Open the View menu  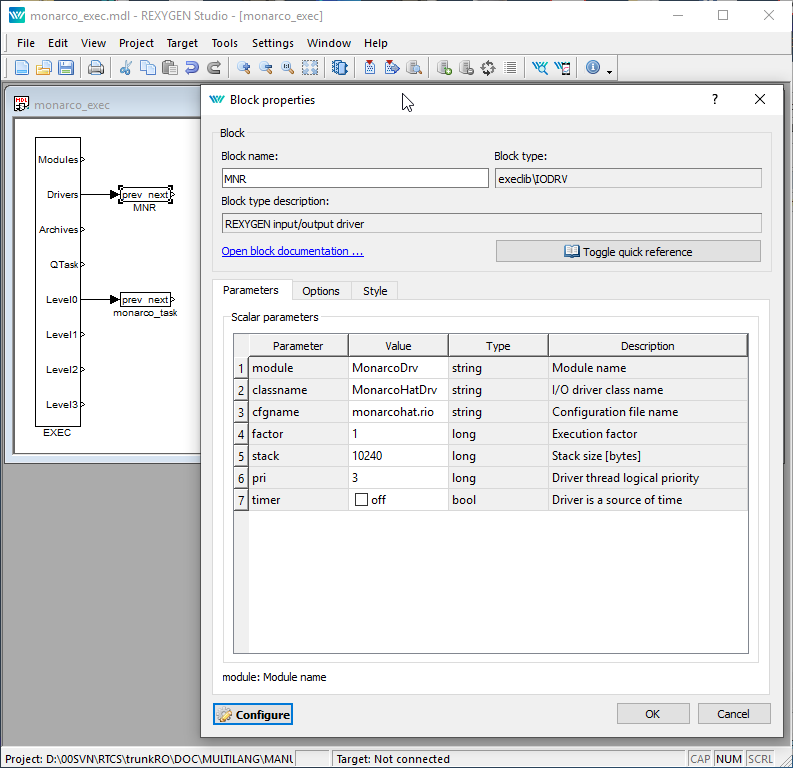tap(93, 43)
